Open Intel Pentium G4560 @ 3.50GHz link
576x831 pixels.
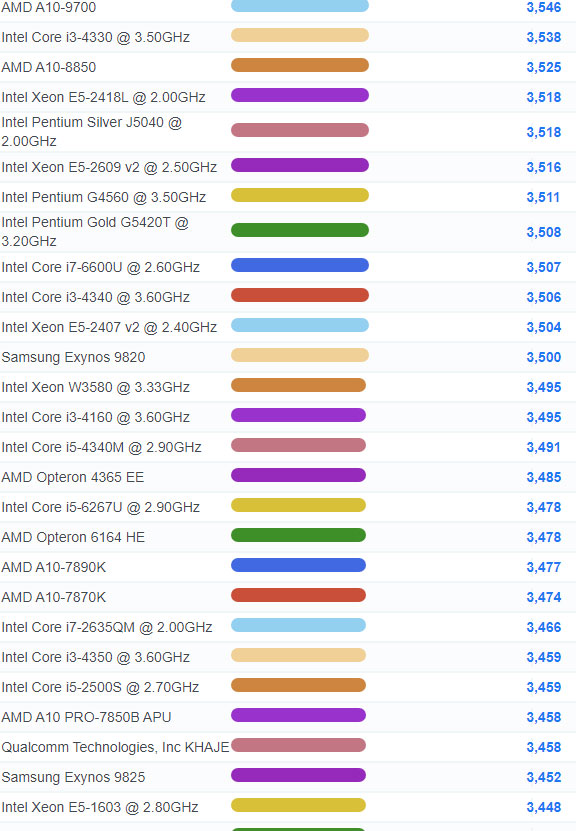tap(104, 197)
